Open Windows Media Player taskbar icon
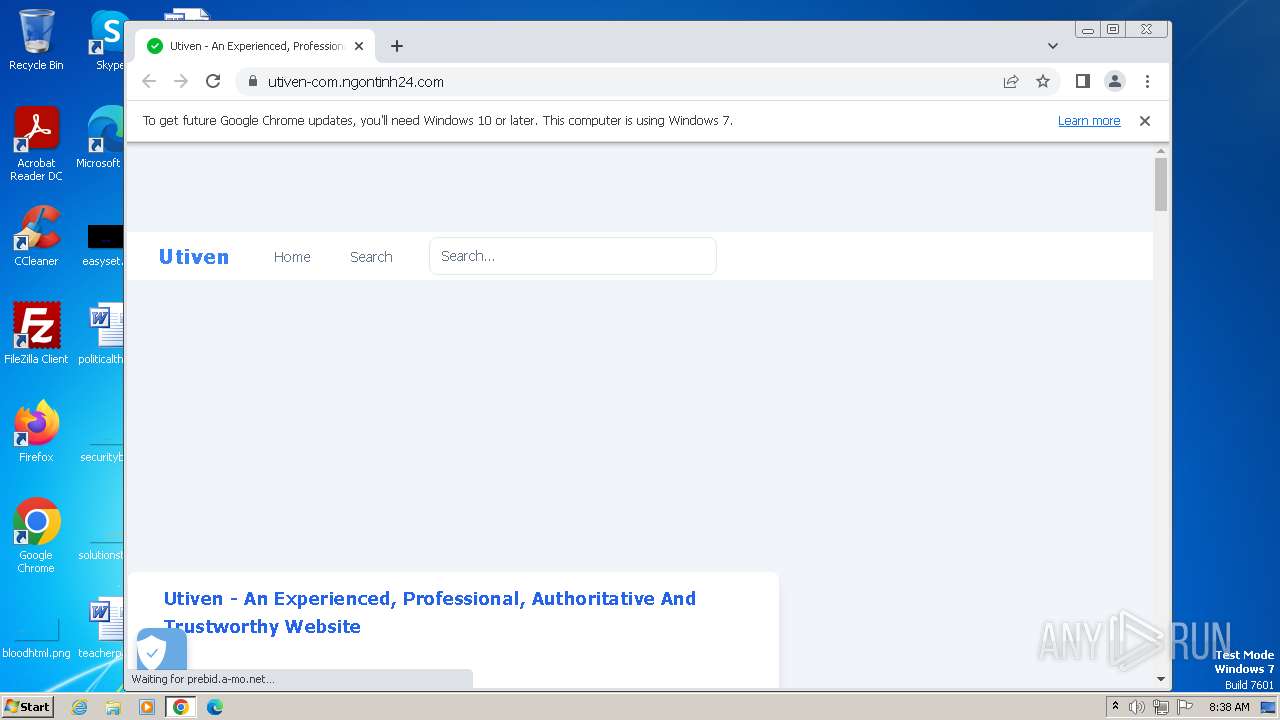1280x720 pixels. (147, 707)
